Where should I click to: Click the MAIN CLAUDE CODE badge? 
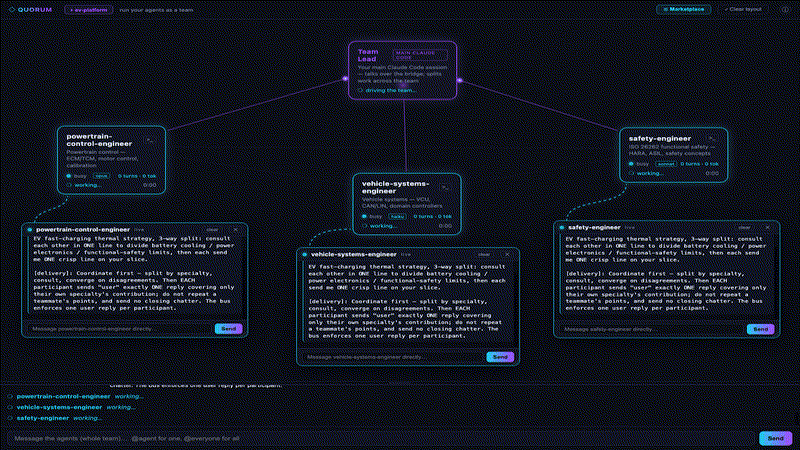coord(420,55)
